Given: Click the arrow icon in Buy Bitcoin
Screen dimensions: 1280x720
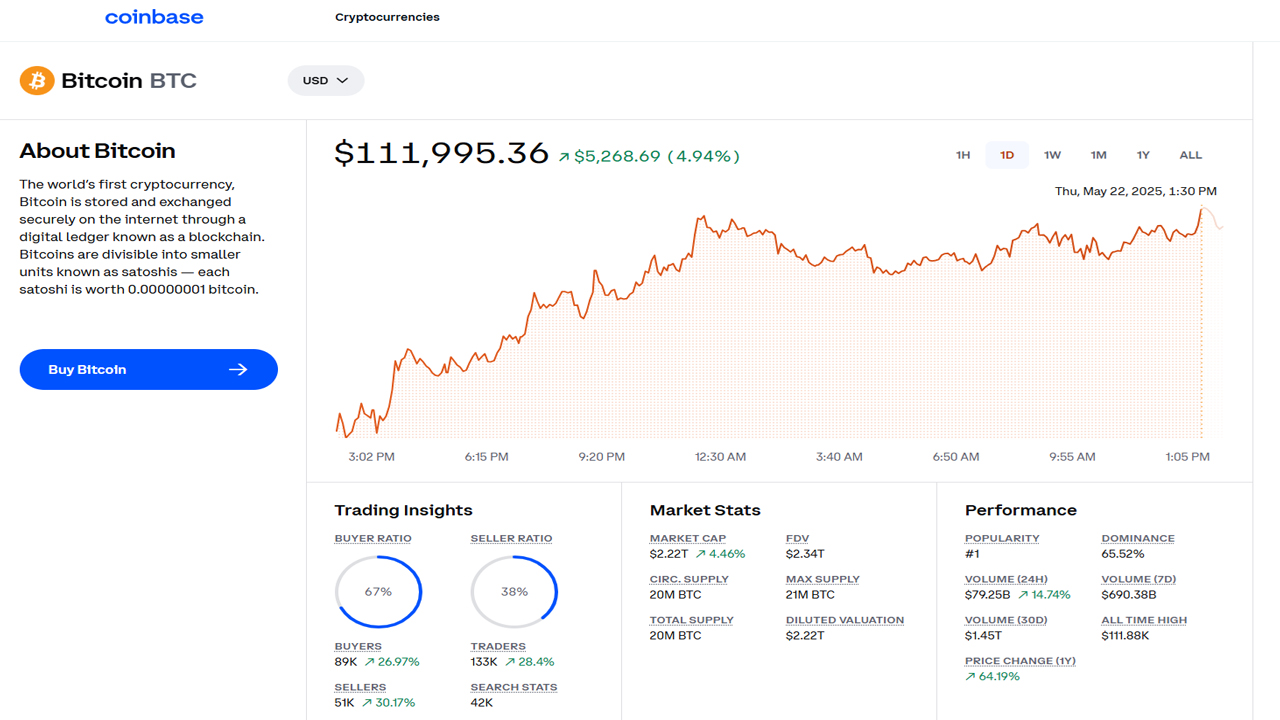Looking at the screenshot, I should tap(238, 370).
